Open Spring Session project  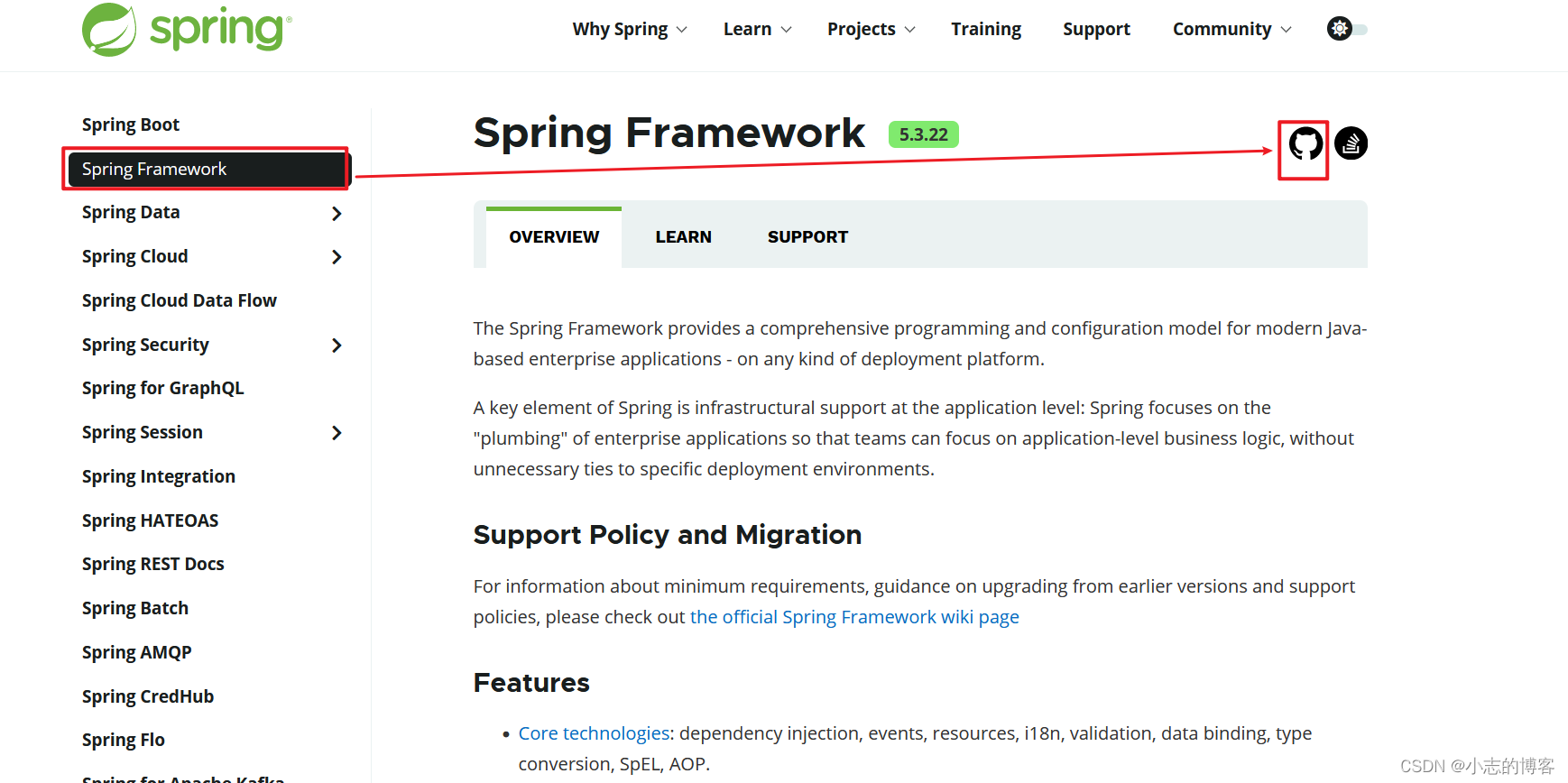tap(143, 432)
